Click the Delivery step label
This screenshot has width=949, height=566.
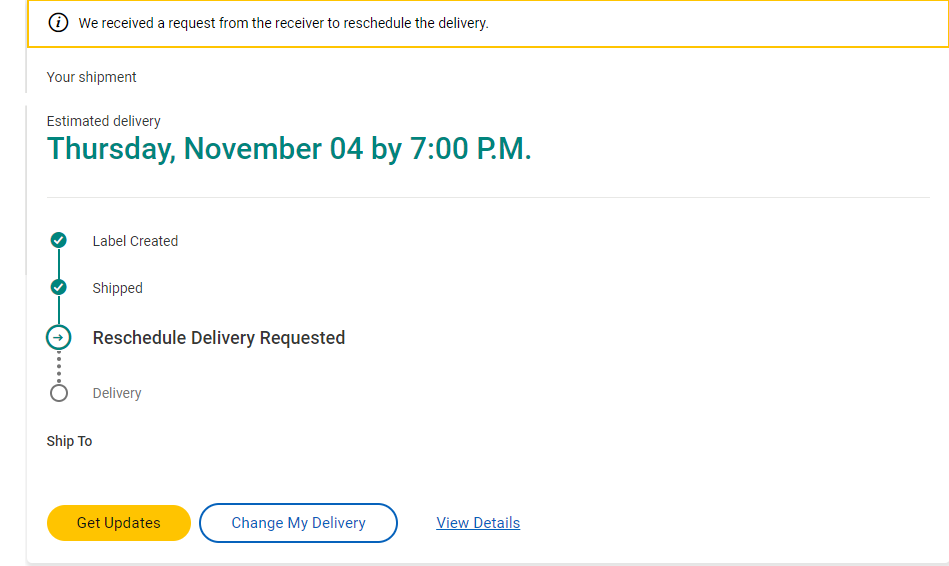coord(117,393)
